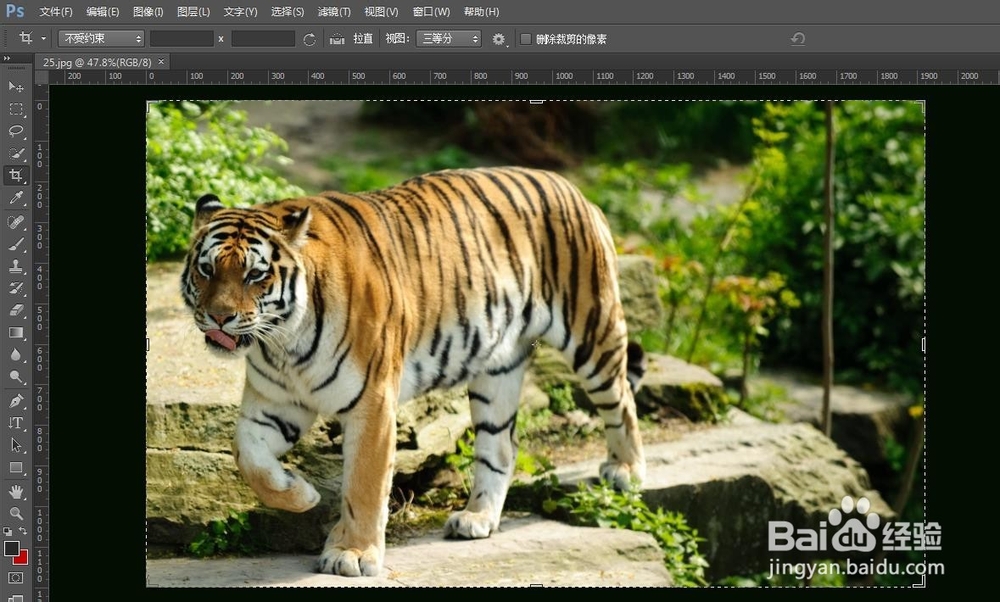
Task: Open the 三等分 overlay view dropdown
Action: pyautogui.click(x=448, y=39)
